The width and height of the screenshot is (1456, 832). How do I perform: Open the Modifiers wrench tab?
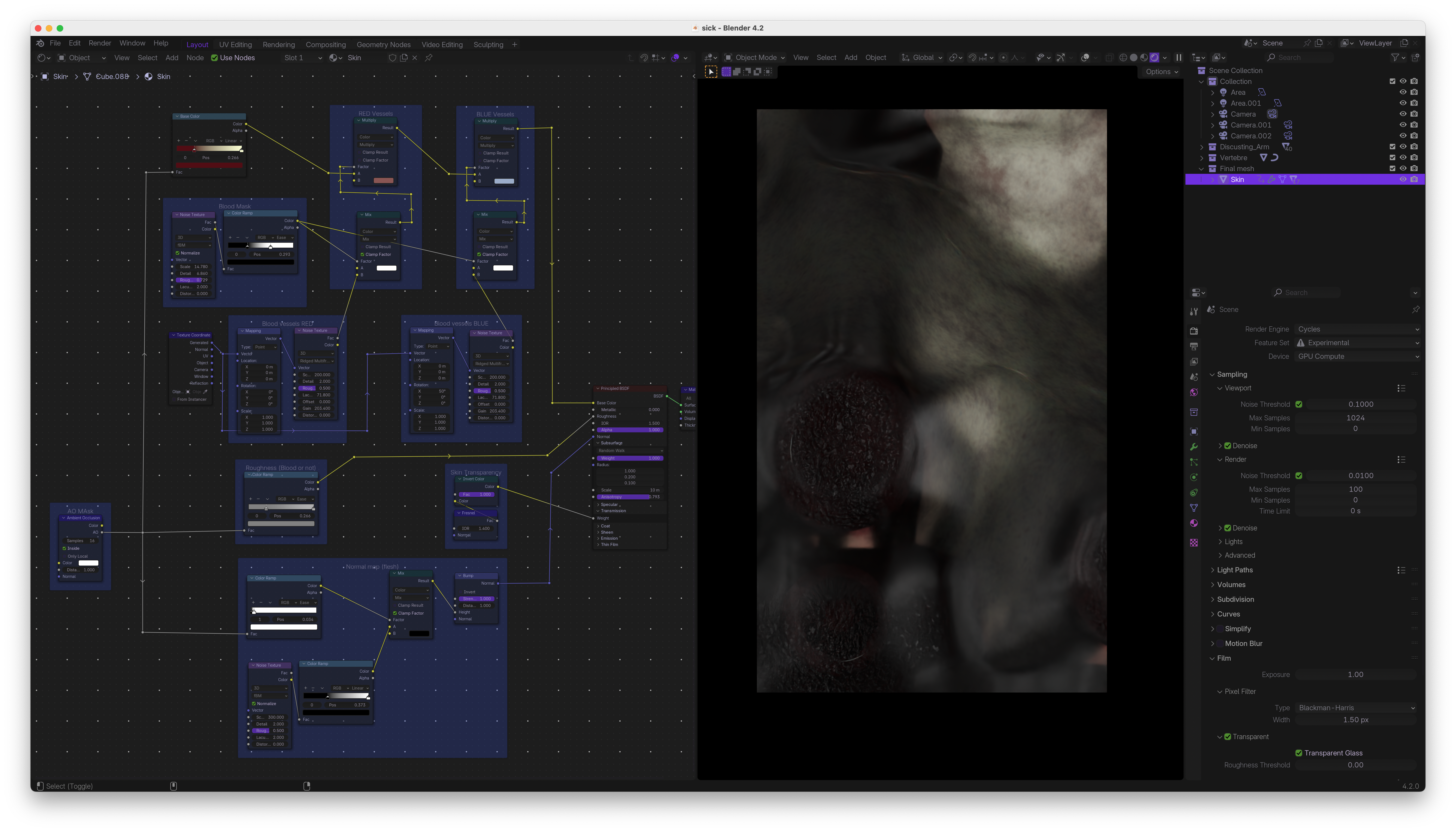point(1194,447)
